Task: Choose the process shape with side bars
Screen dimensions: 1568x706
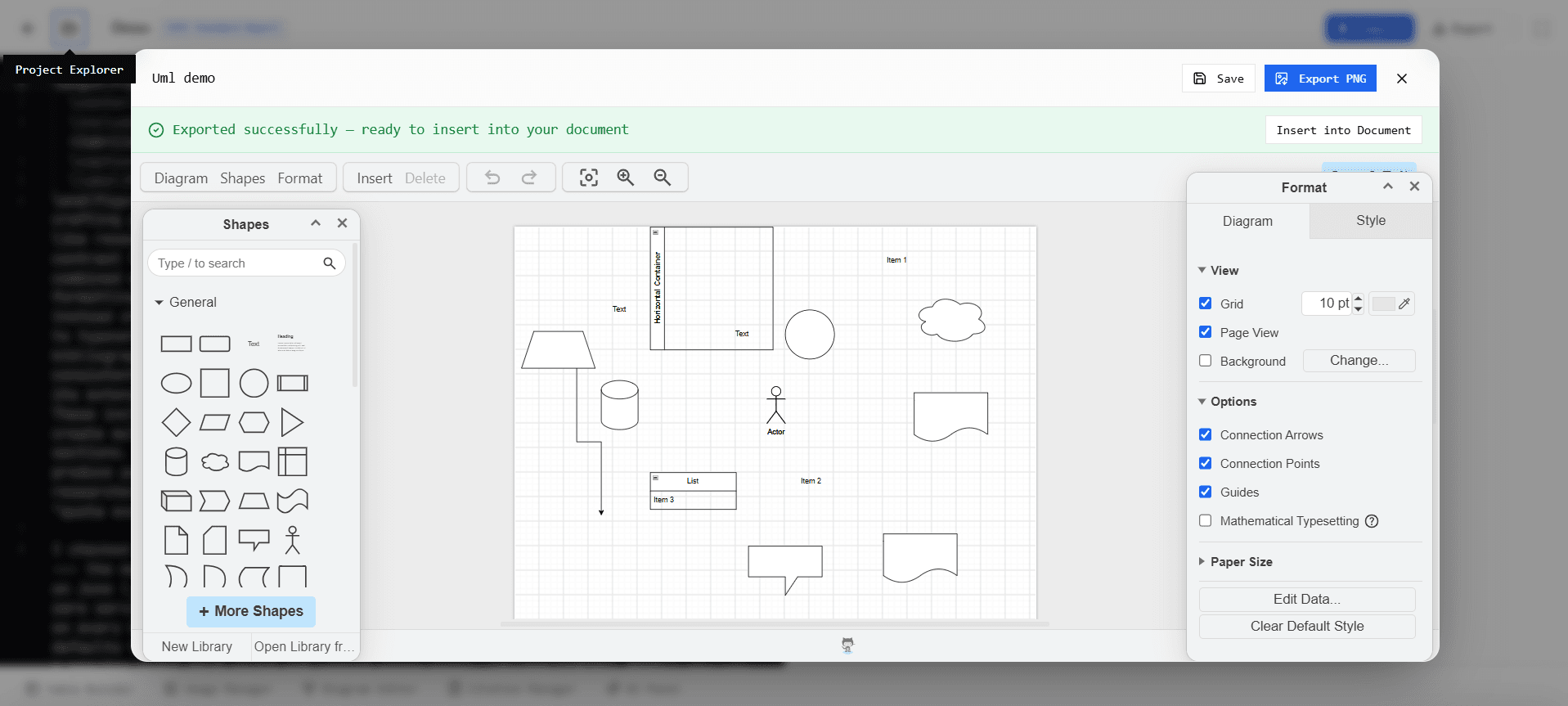Action: click(293, 383)
